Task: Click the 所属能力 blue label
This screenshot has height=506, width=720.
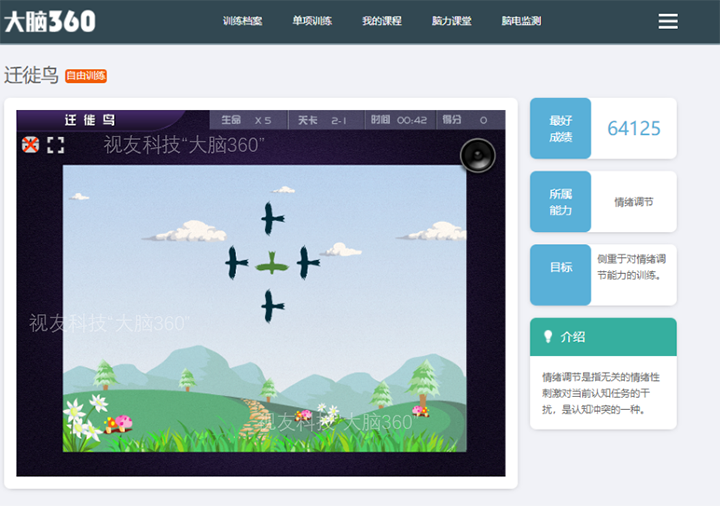Action: [x=560, y=202]
